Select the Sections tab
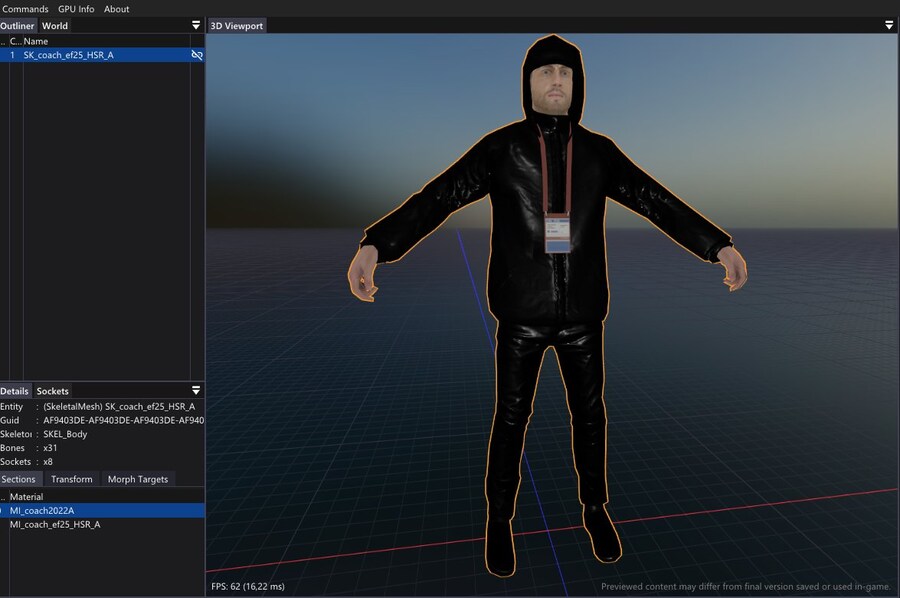Image resolution: width=900 pixels, height=598 pixels. [x=18, y=479]
